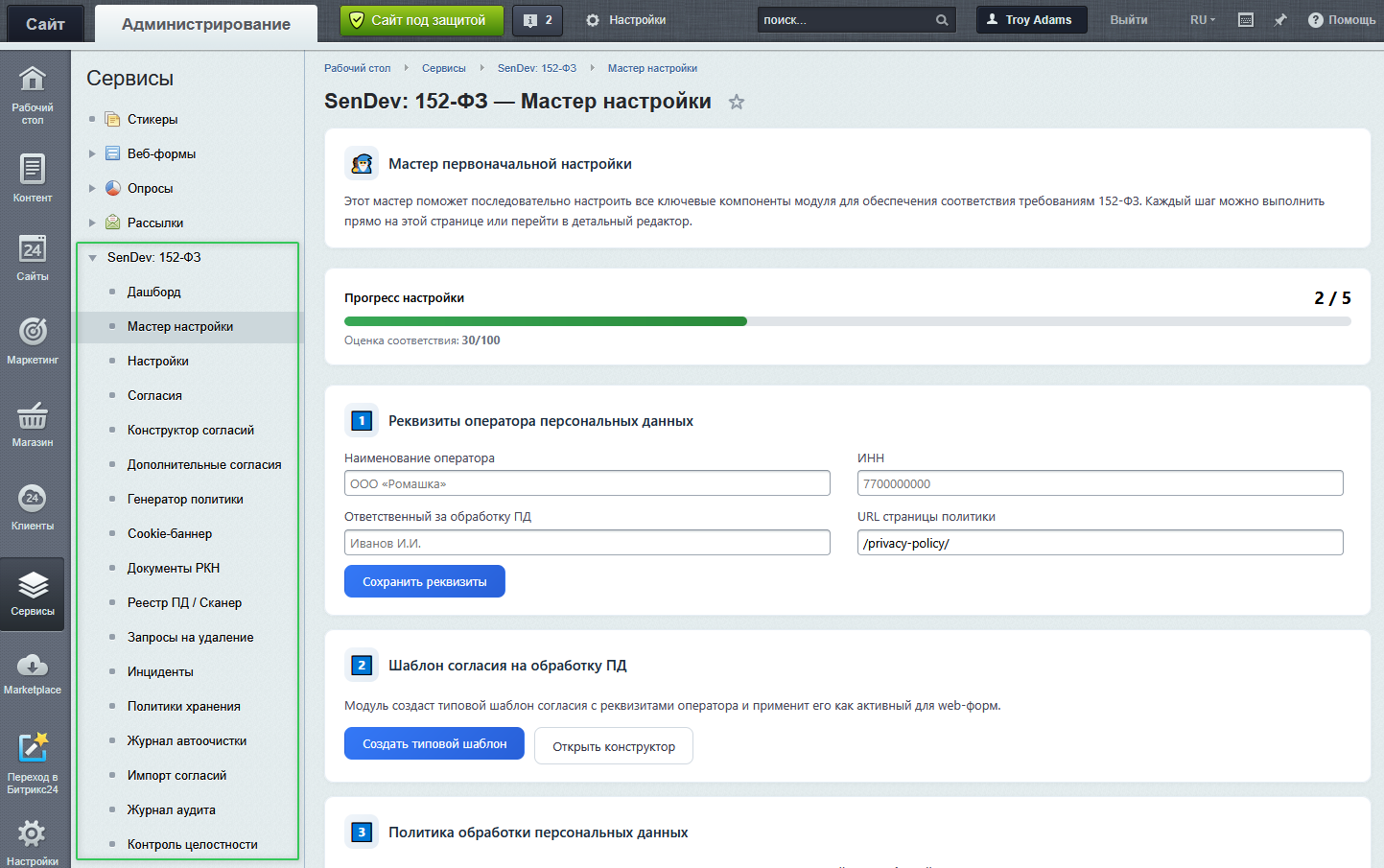
Task: Click the Сохранить реквизиты button
Action: (x=425, y=581)
